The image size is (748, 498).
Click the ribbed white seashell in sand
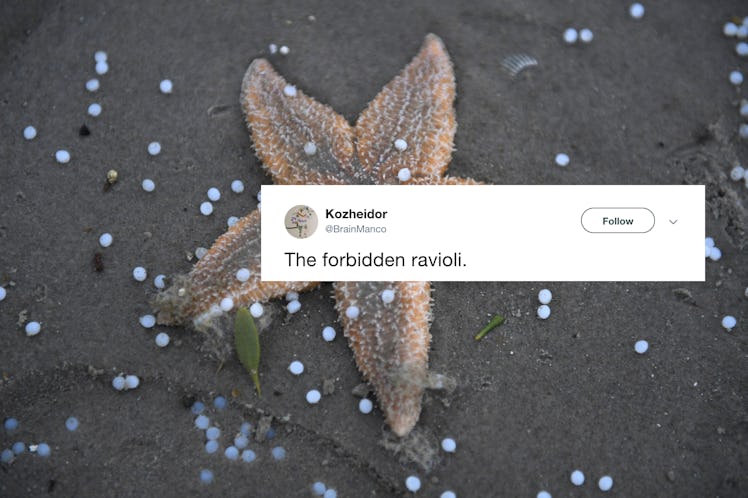[519, 64]
